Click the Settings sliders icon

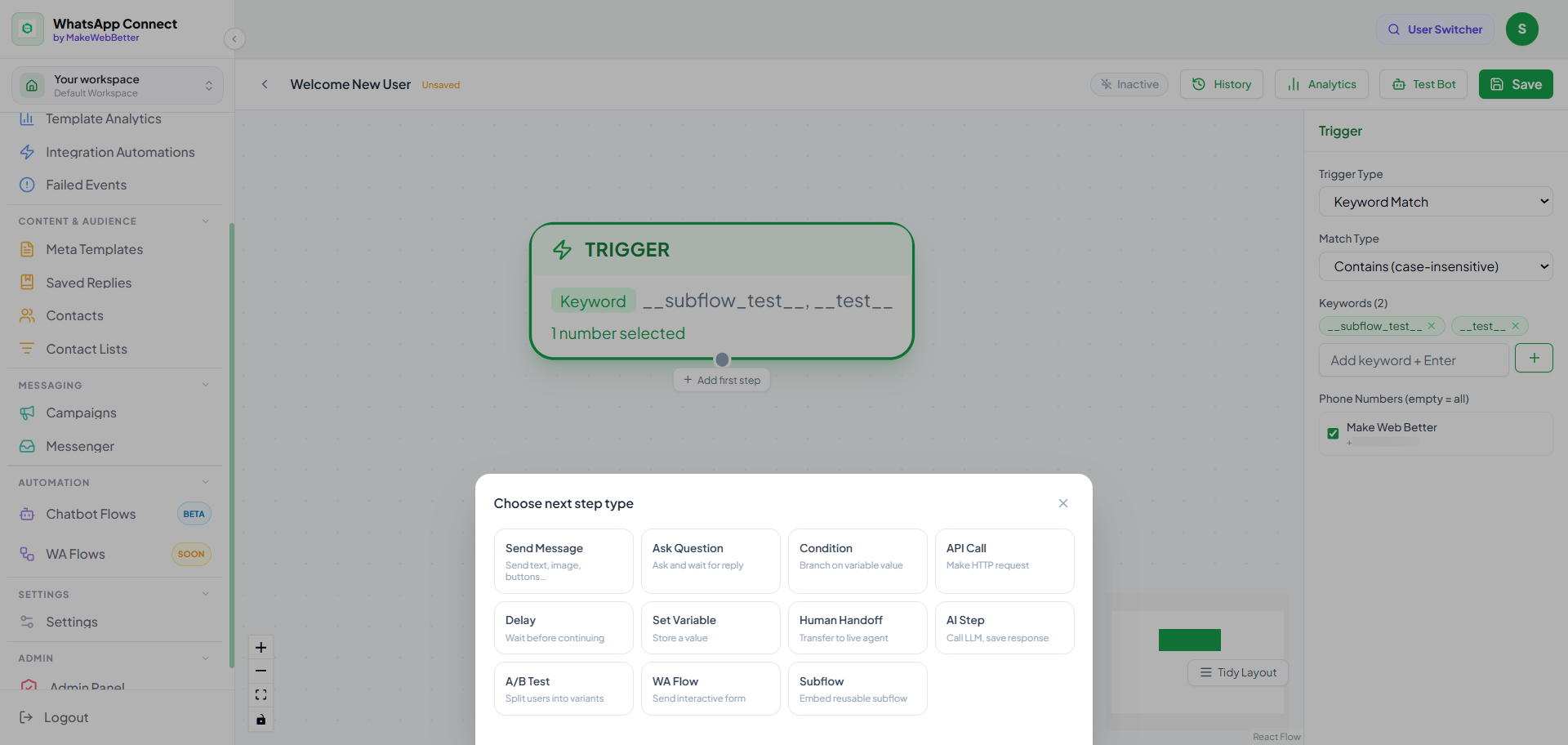[27, 622]
